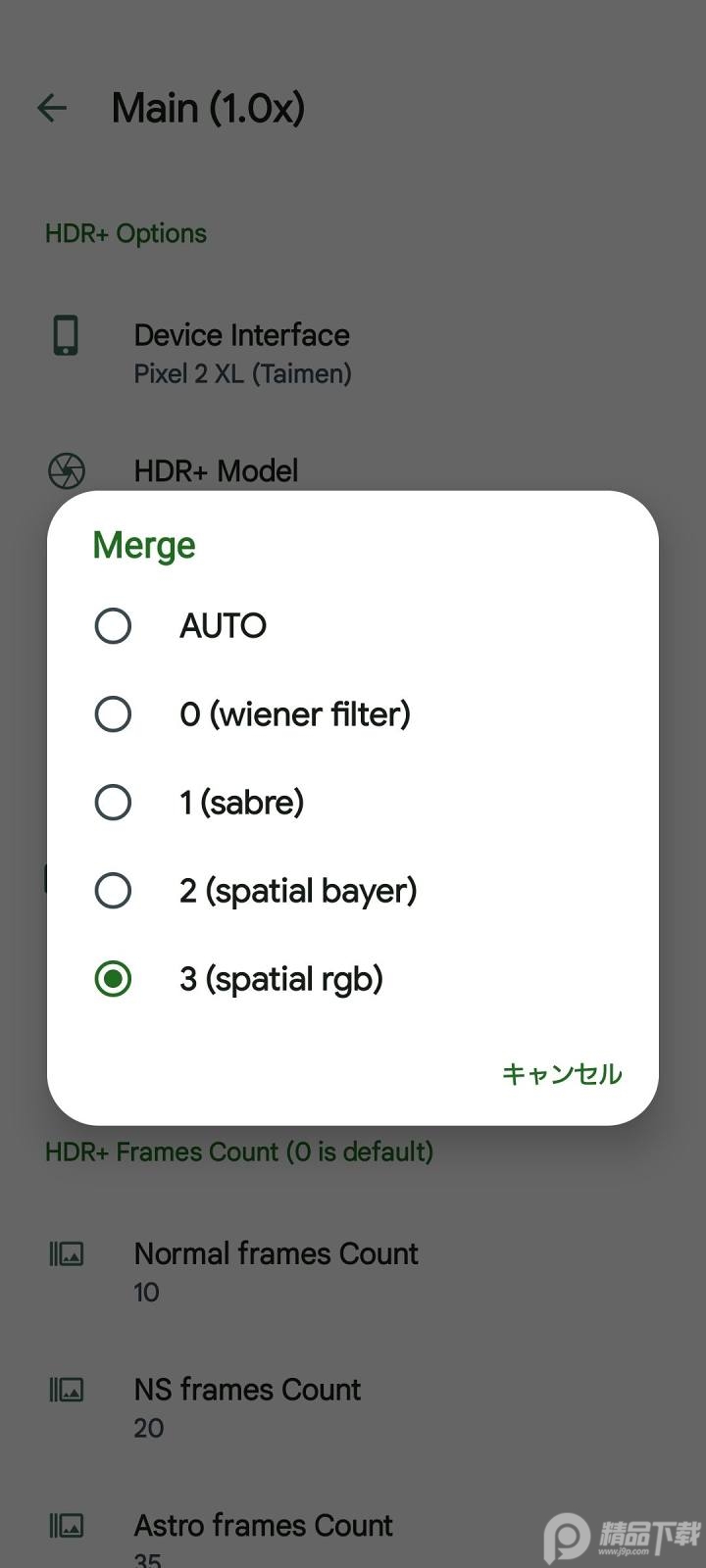Screen dimensions: 706x1568
Task: Open NS frames Count setting
Action: pos(247,1407)
